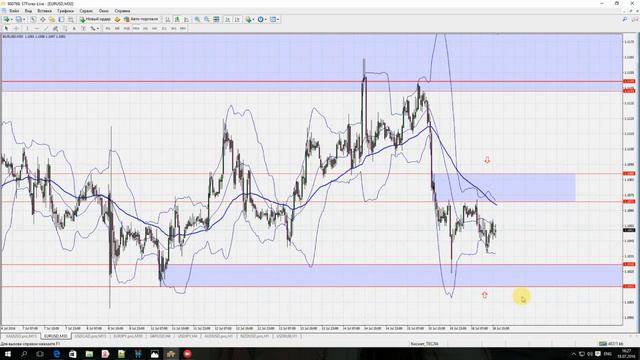Open the Windows Start menu

pos(7,353)
